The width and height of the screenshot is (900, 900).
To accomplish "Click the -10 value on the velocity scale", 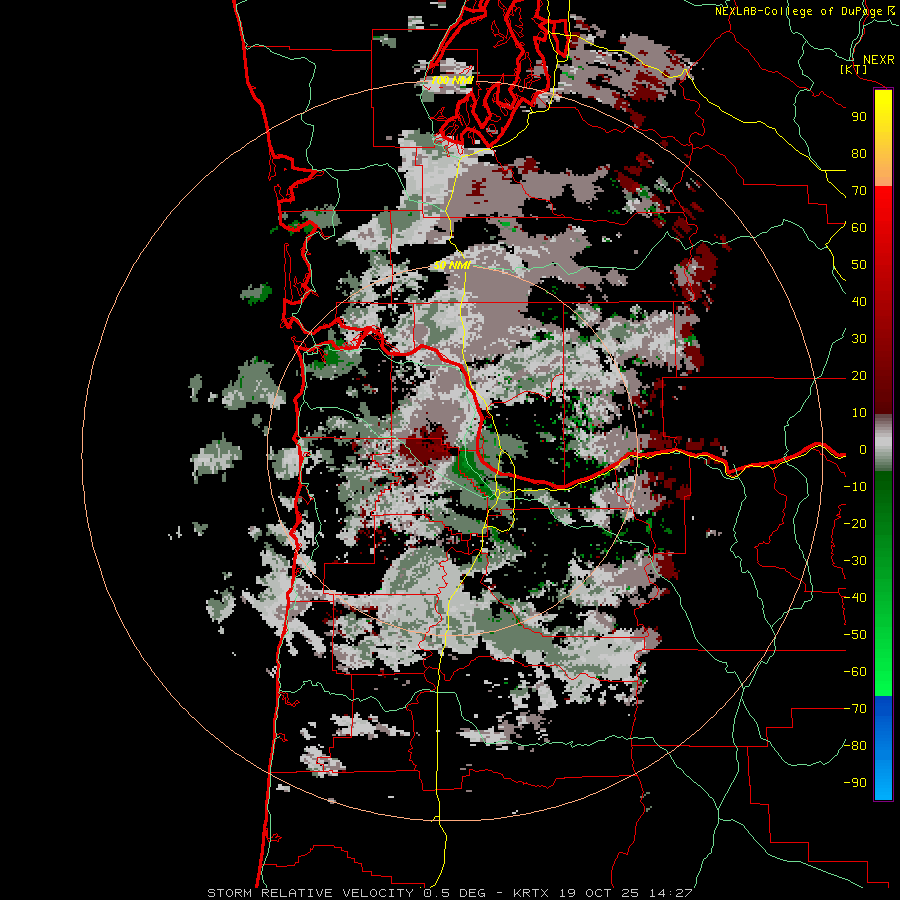I will (855, 487).
